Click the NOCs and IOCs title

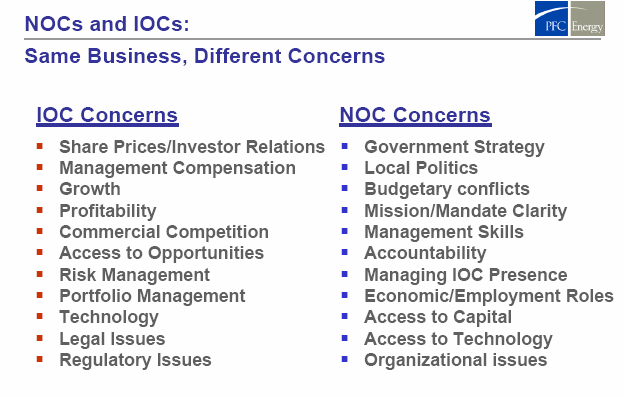(107, 24)
